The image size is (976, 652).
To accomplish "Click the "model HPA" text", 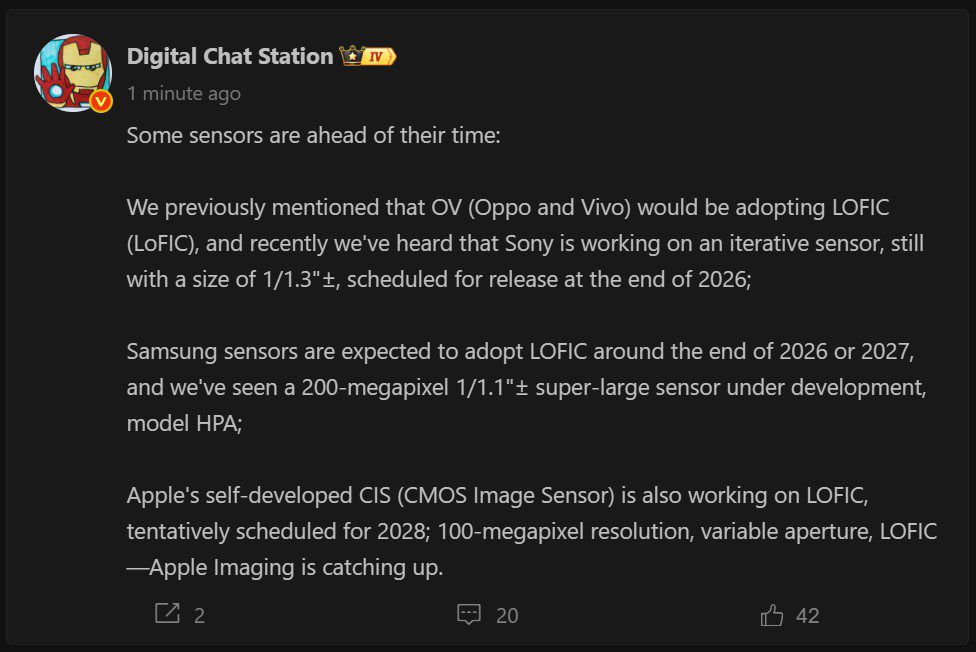I will pyautogui.click(x=184, y=423).
